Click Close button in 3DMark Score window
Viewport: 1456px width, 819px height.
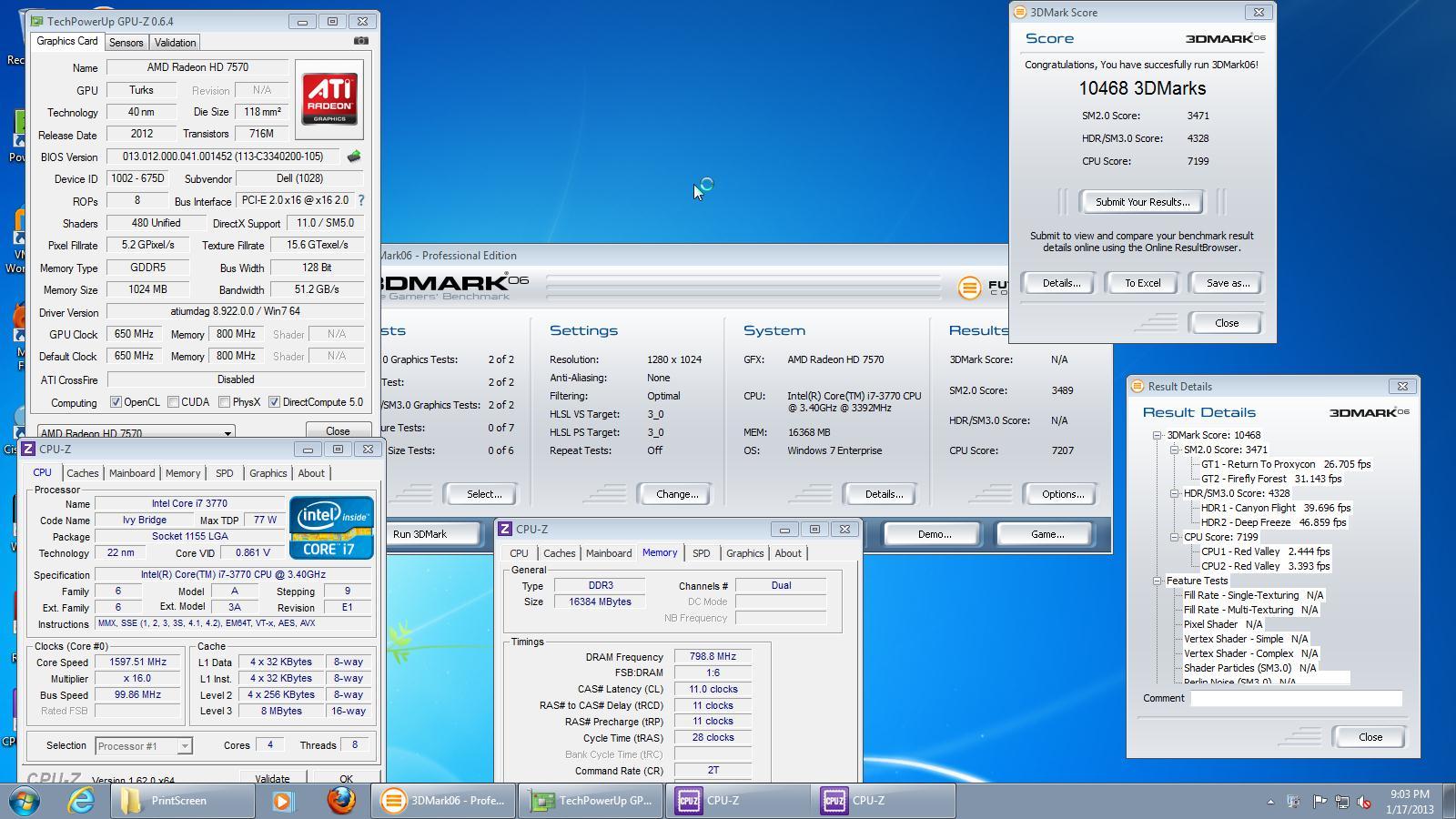pos(1226,323)
